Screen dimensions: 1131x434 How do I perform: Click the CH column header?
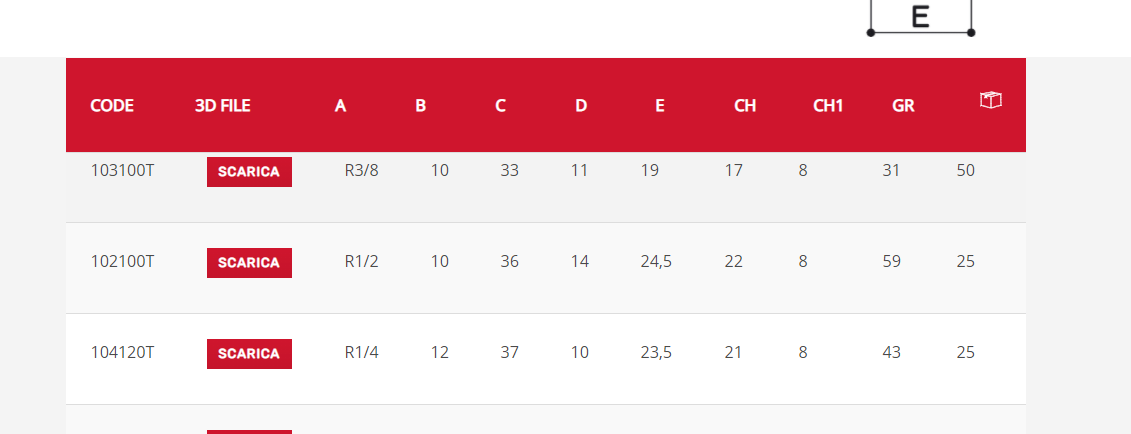pos(745,106)
